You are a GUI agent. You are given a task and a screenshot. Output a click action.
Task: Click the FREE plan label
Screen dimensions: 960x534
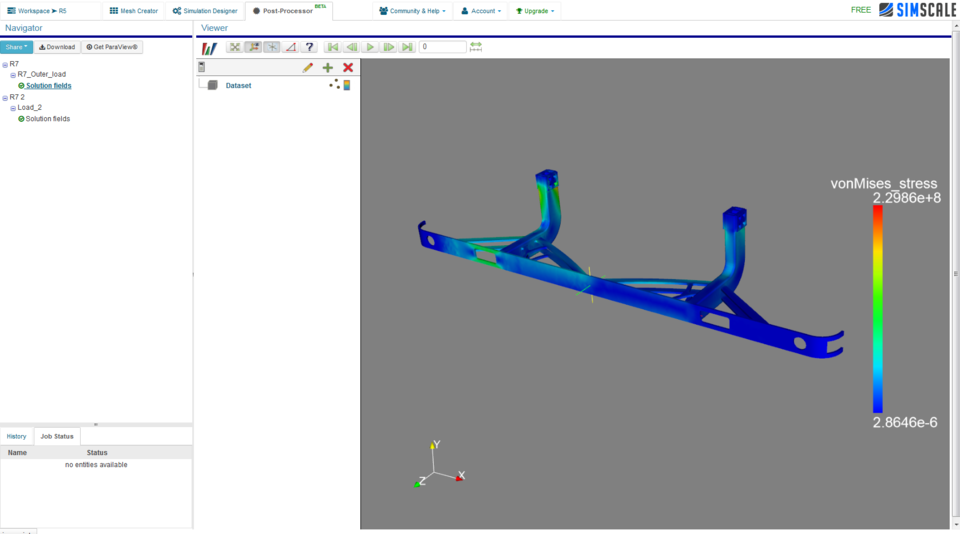(x=861, y=10)
